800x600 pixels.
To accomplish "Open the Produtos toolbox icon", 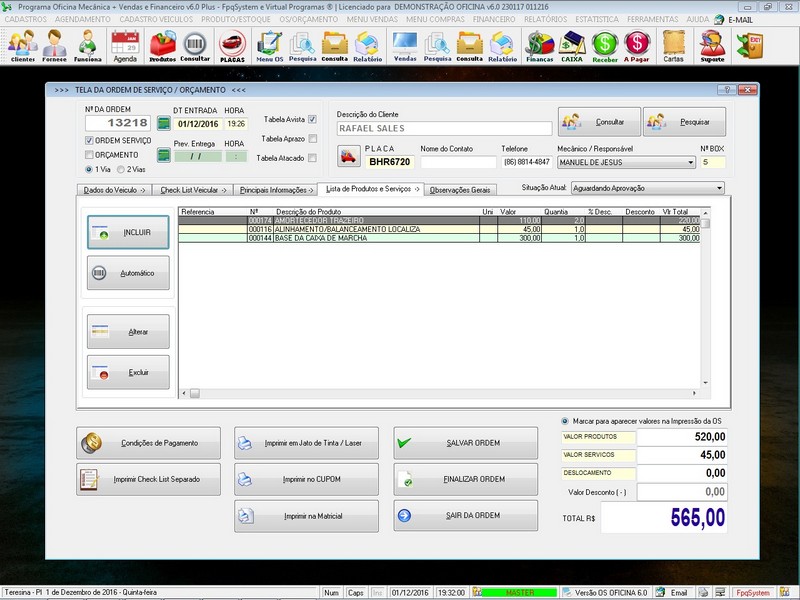I will [x=162, y=45].
